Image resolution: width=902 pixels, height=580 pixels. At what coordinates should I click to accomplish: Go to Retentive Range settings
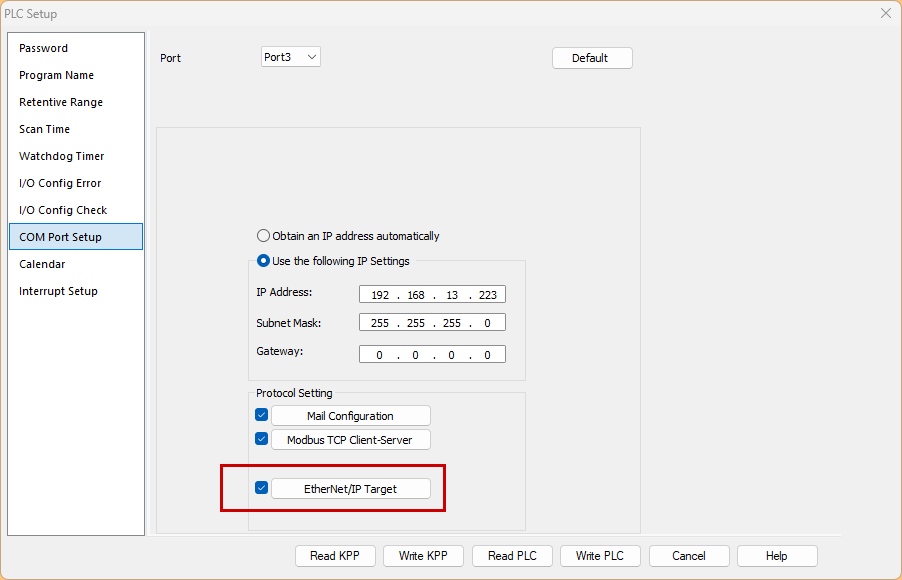76,102
